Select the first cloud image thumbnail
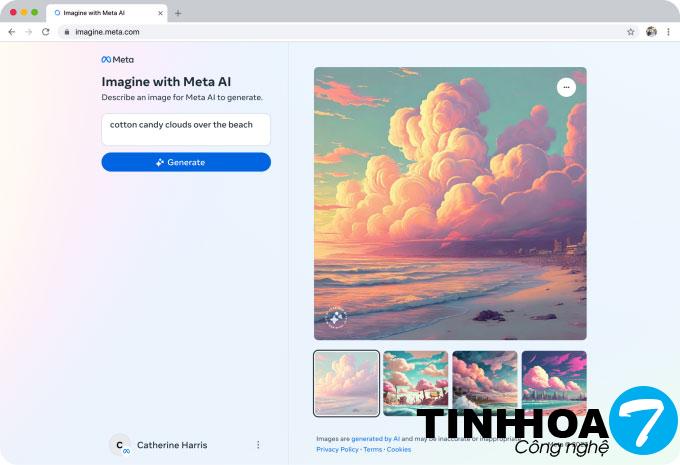 pos(346,382)
